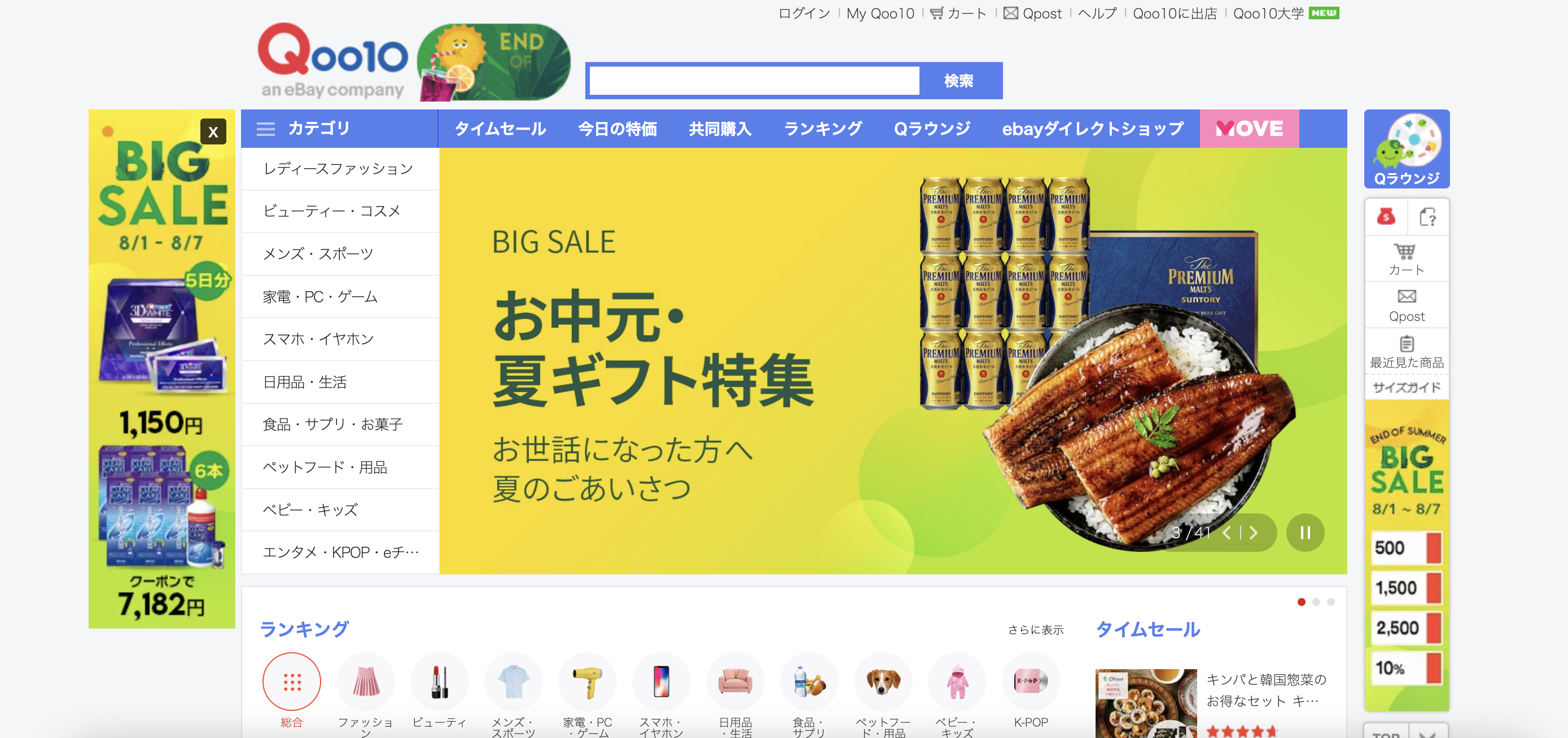
Task: Select the K-POP ranking category icon
Action: (1031, 682)
